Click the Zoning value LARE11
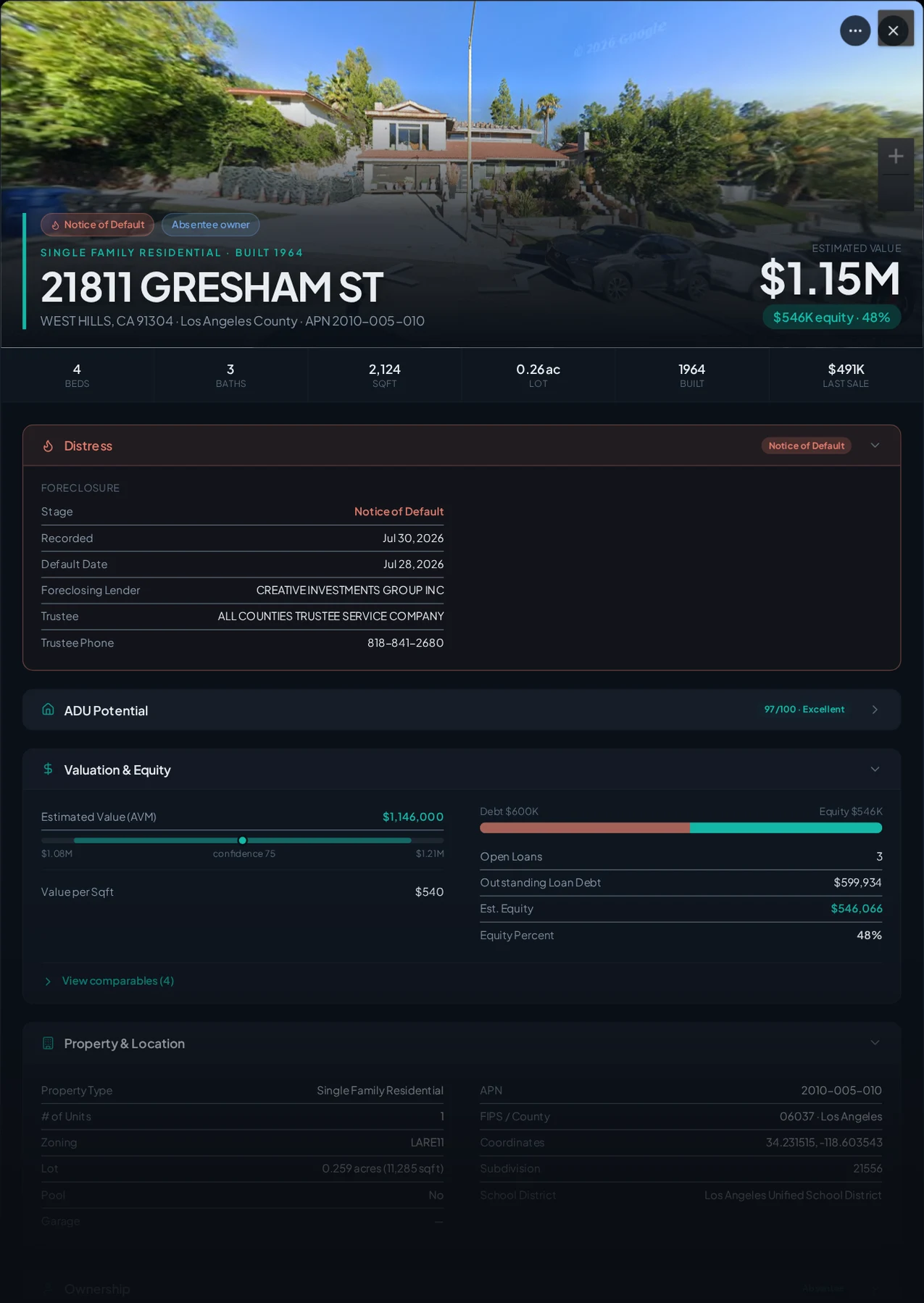 pyautogui.click(x=427, y=1143)
